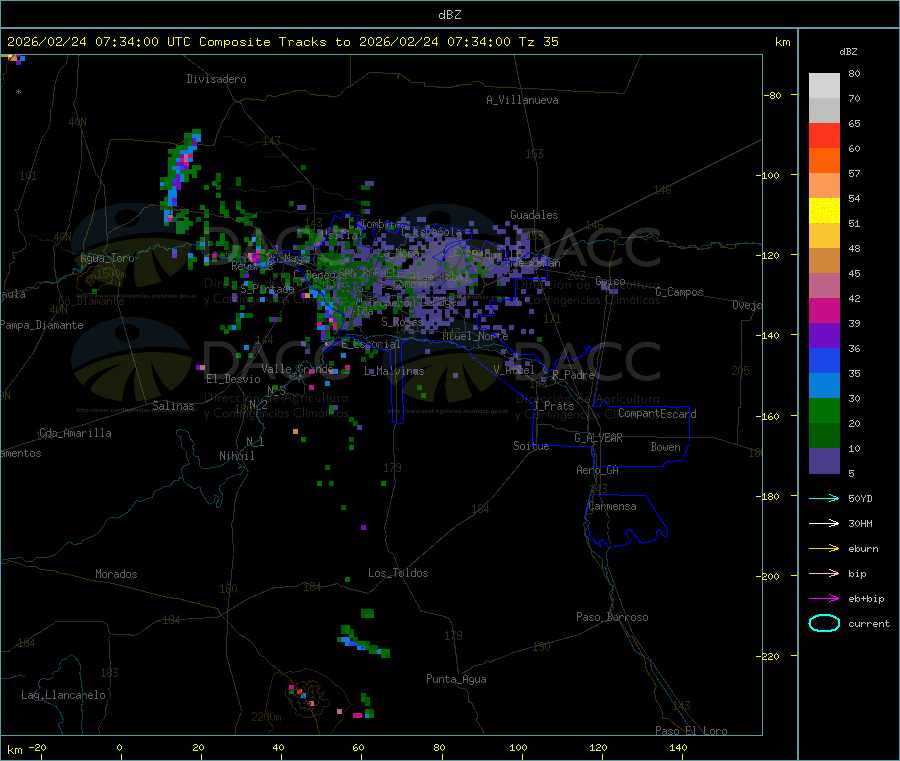The width and height of the screenshot is (900, 761).
Task: Click the pink bip arrow in legend
Action: pos(824,573)
